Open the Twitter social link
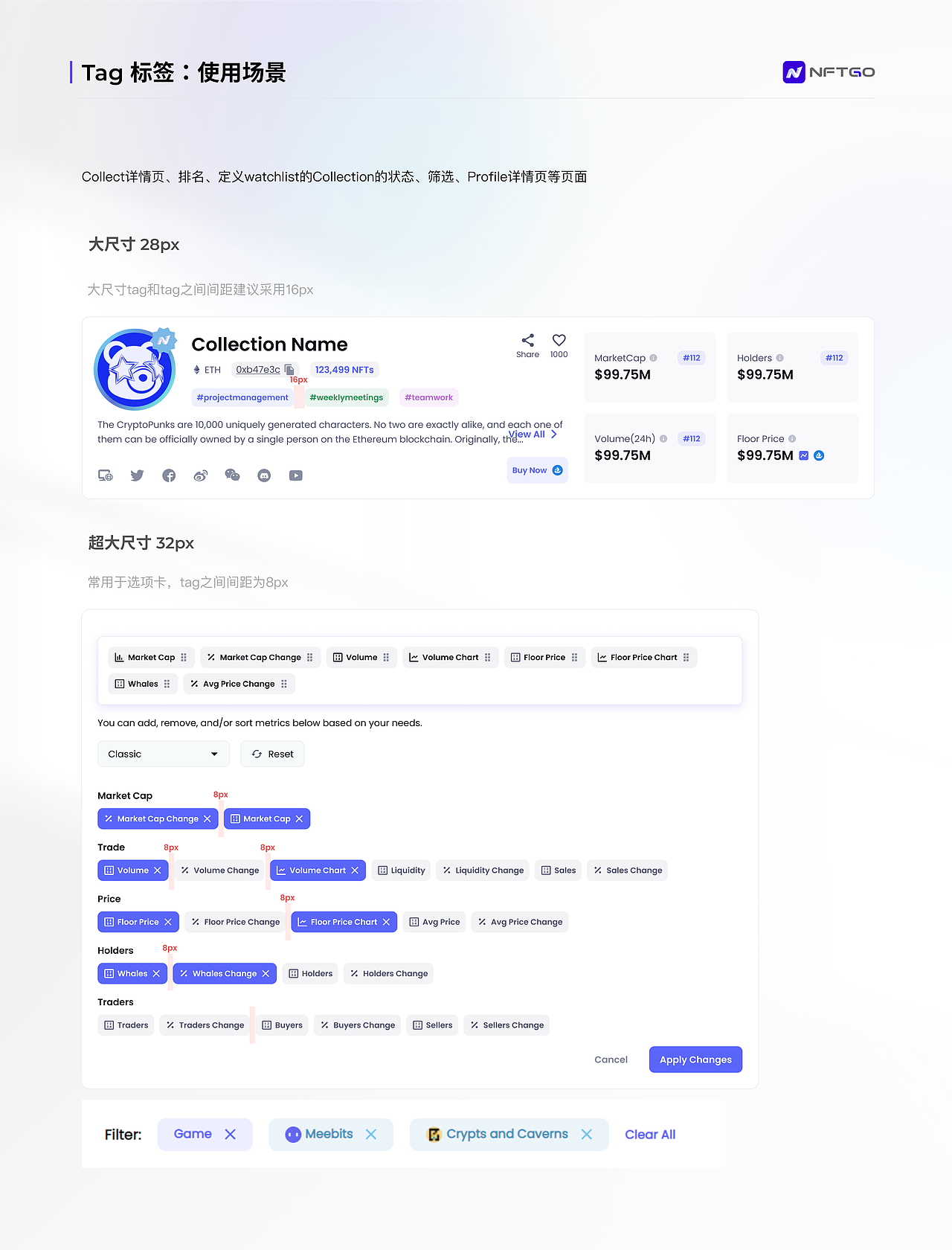Viewport: 952px width, 1250px height. 137,475
